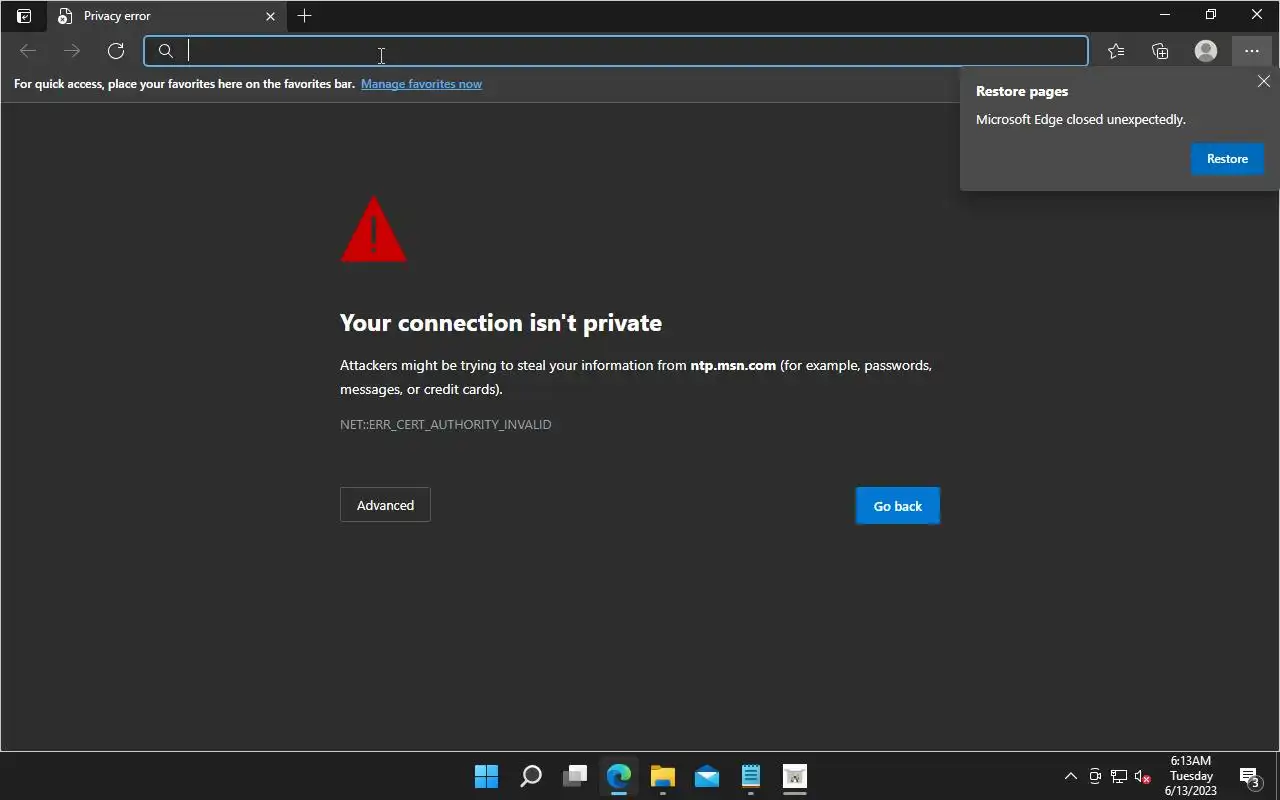Click NET::ERR_CERT_AUTHORITY_INVALID error code
The image size is (1280, 800).
(446, 424)
